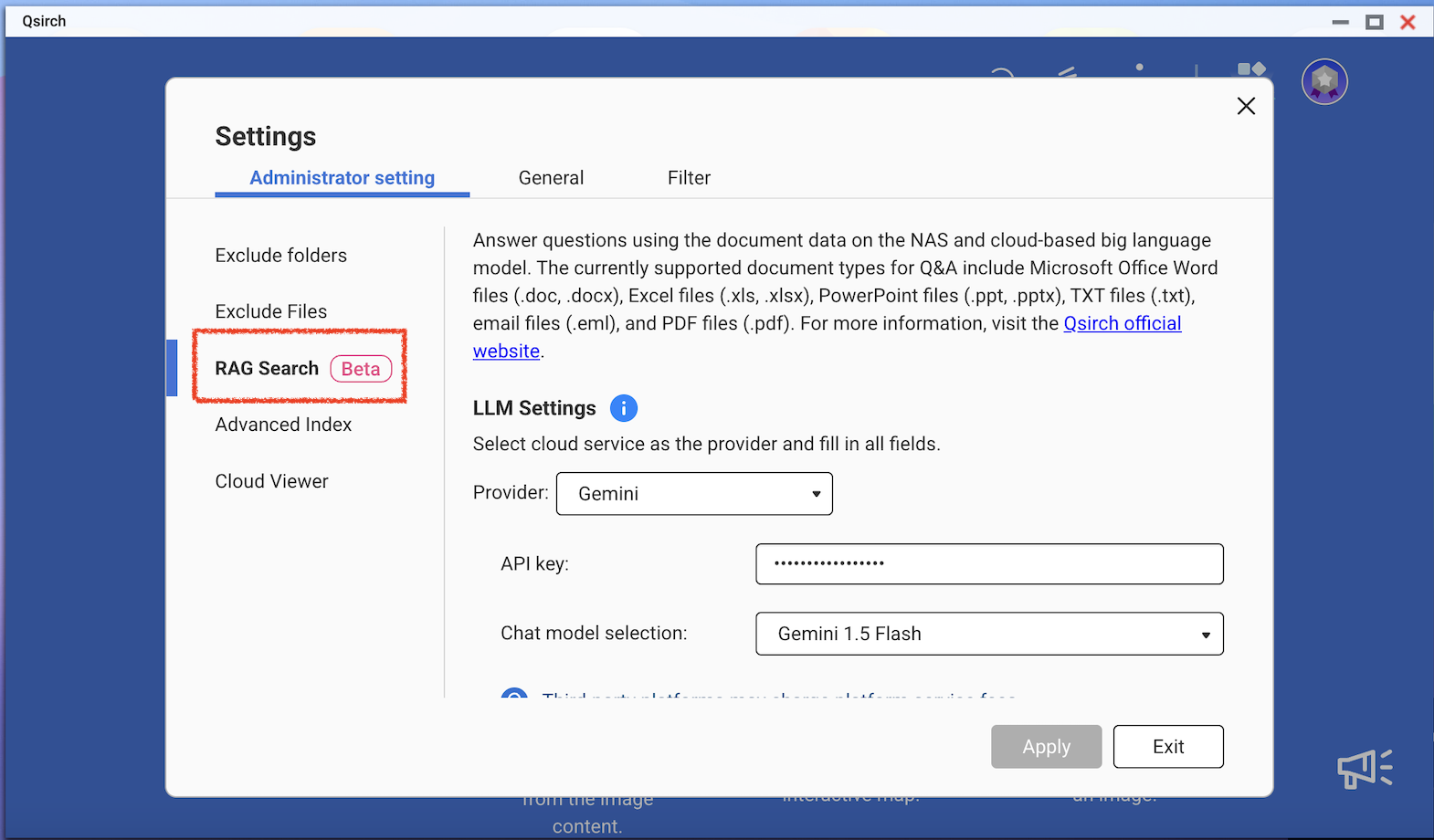Image resolution: width=1434 pixels, height=840 pixels.
Task: Minimize the Qsirch window
Action: 1340,22
